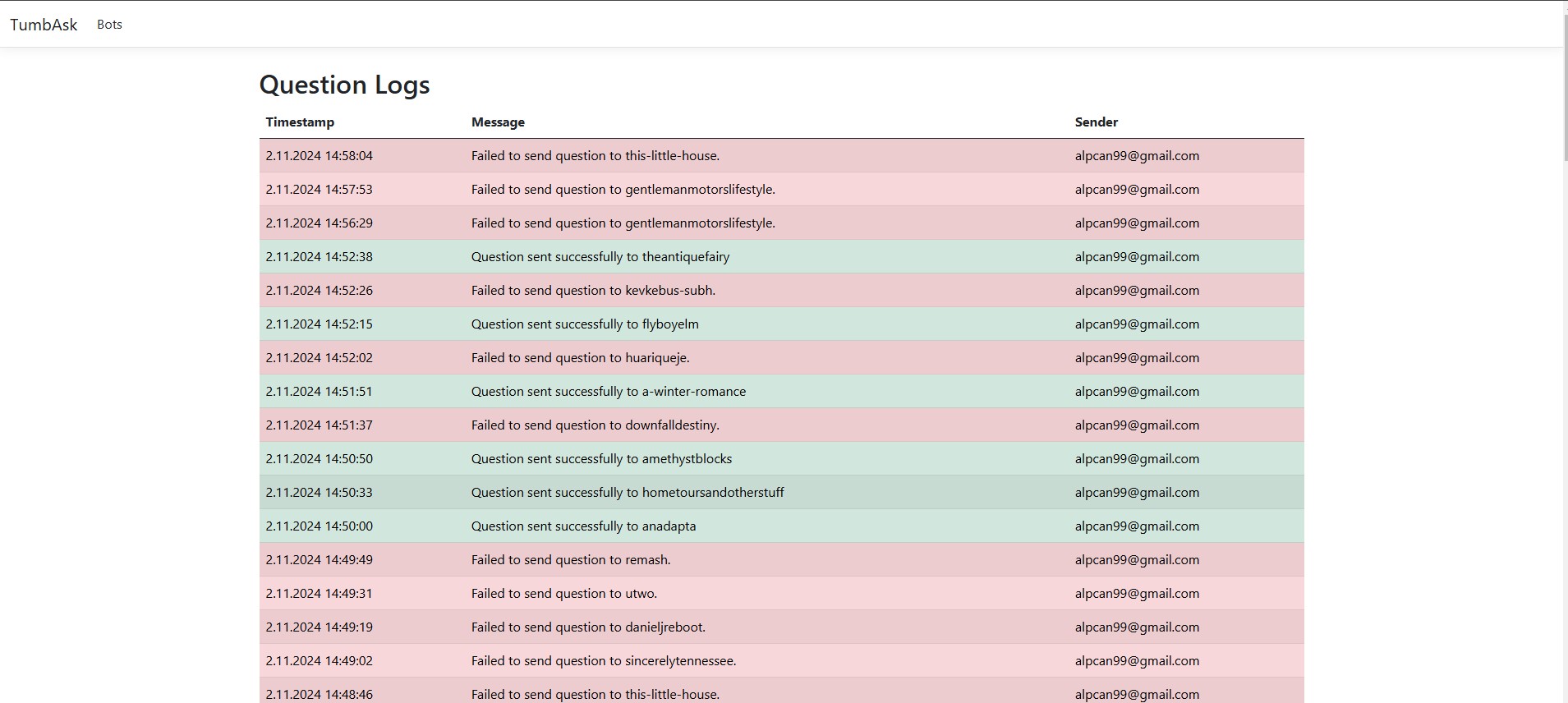Select the sent-to-theantiquefairy message
1568x703 pixels.
pyautogui.click(x=600, y=257)
